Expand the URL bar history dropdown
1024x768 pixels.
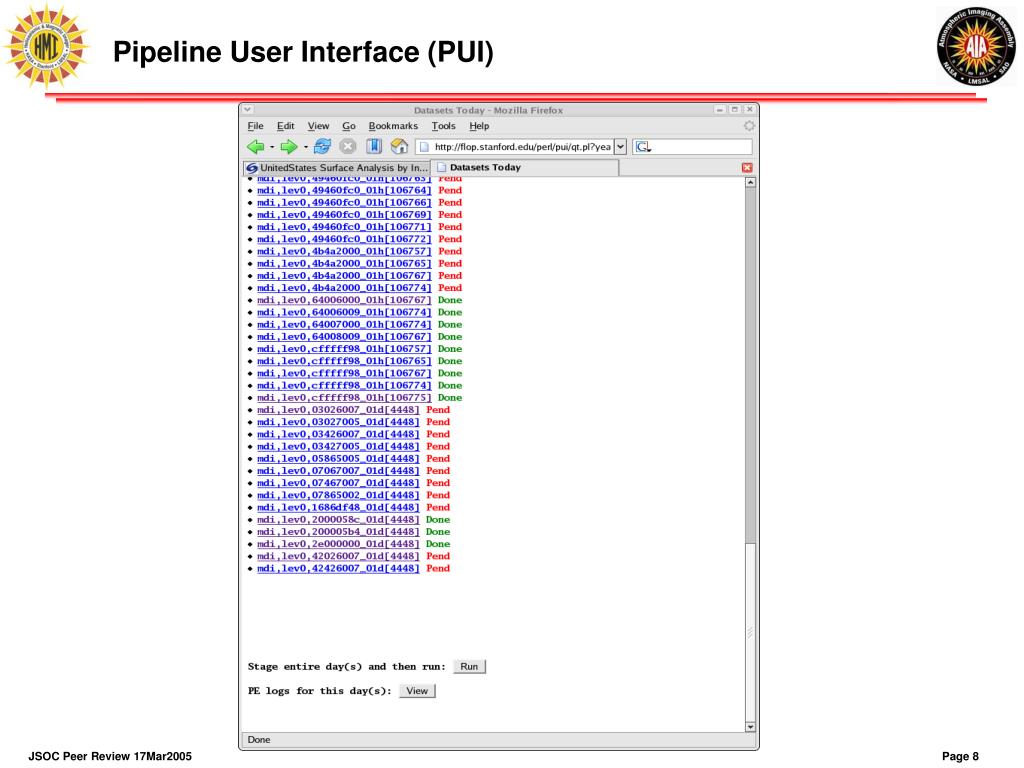620,147
